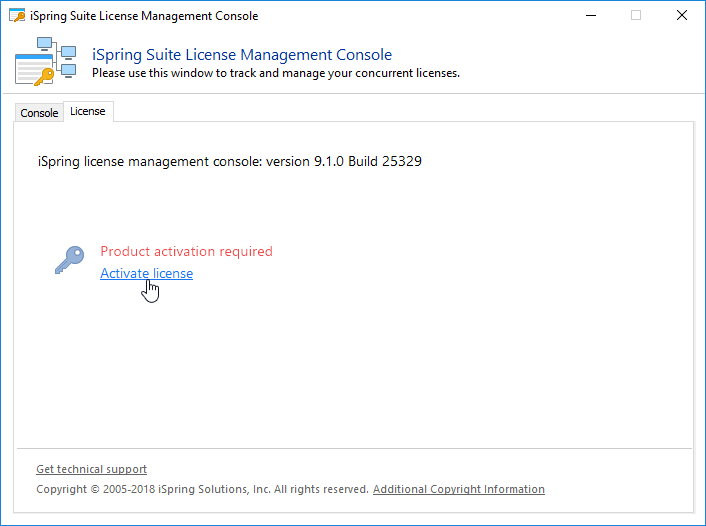The height and width of the screenshot is (526, 706).
Task: Click blank tab strip right of License tab
Action: click(400, 111)
